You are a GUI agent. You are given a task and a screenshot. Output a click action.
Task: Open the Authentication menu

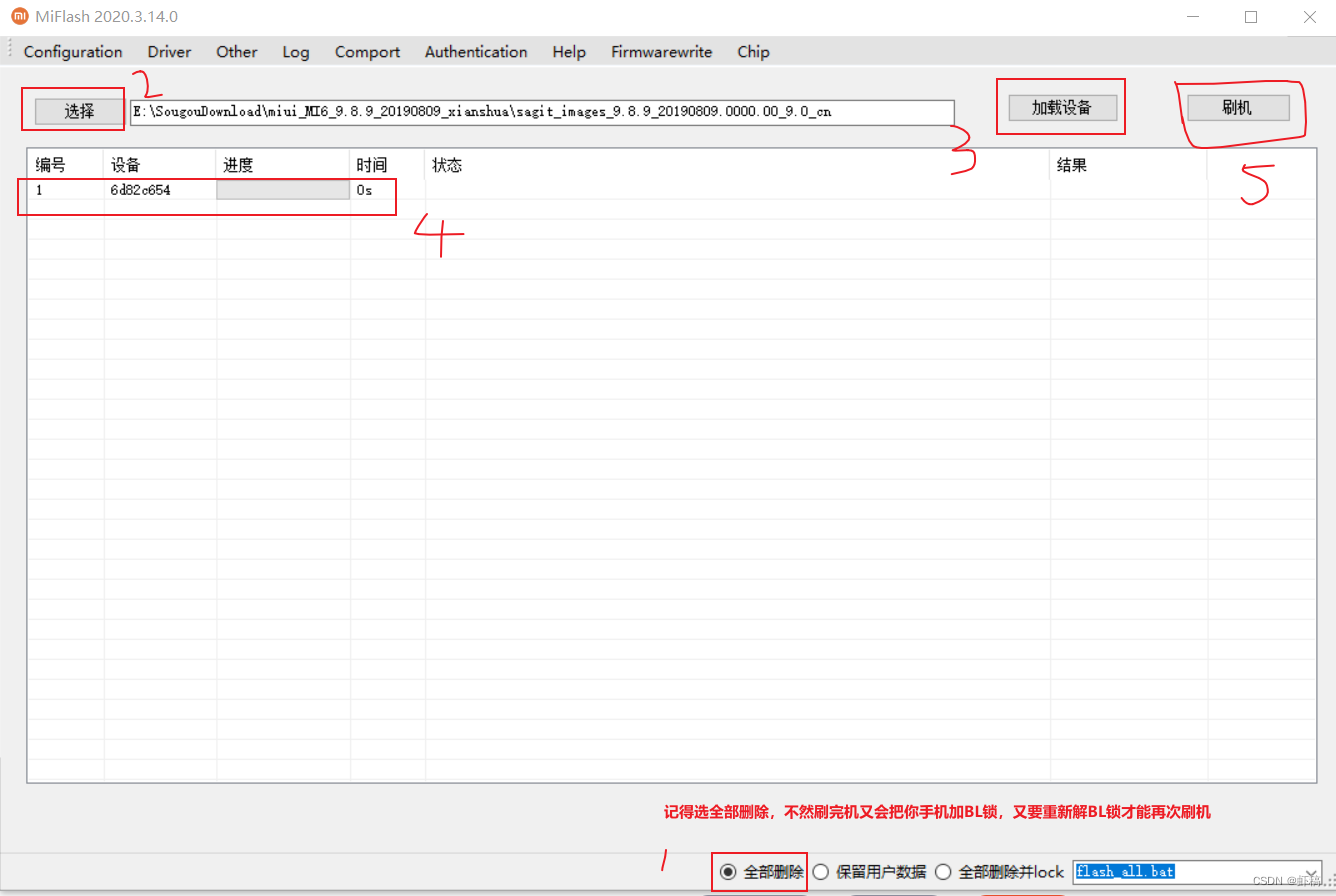(476, 52)
